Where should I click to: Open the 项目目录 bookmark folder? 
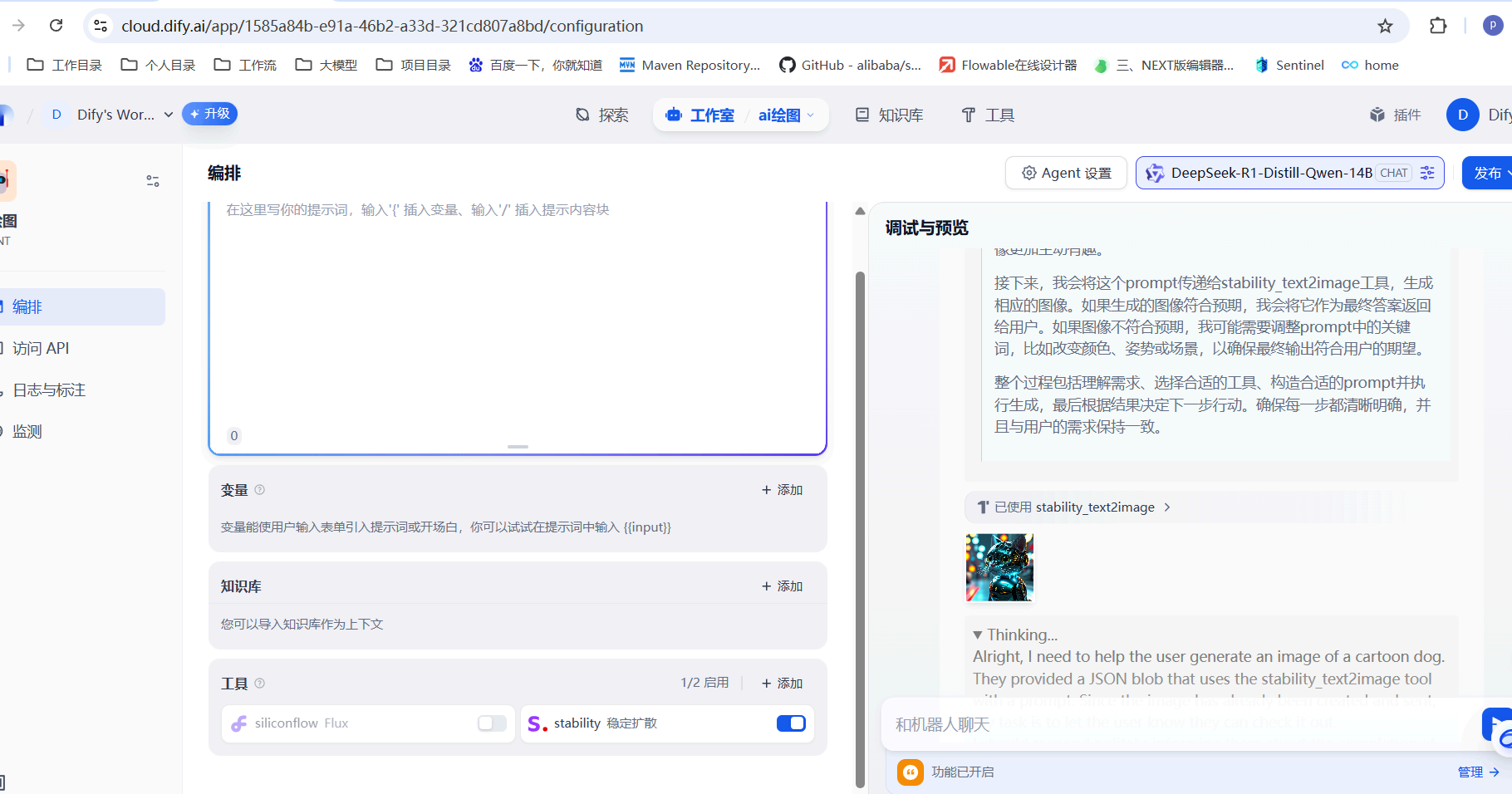[413, 65]
